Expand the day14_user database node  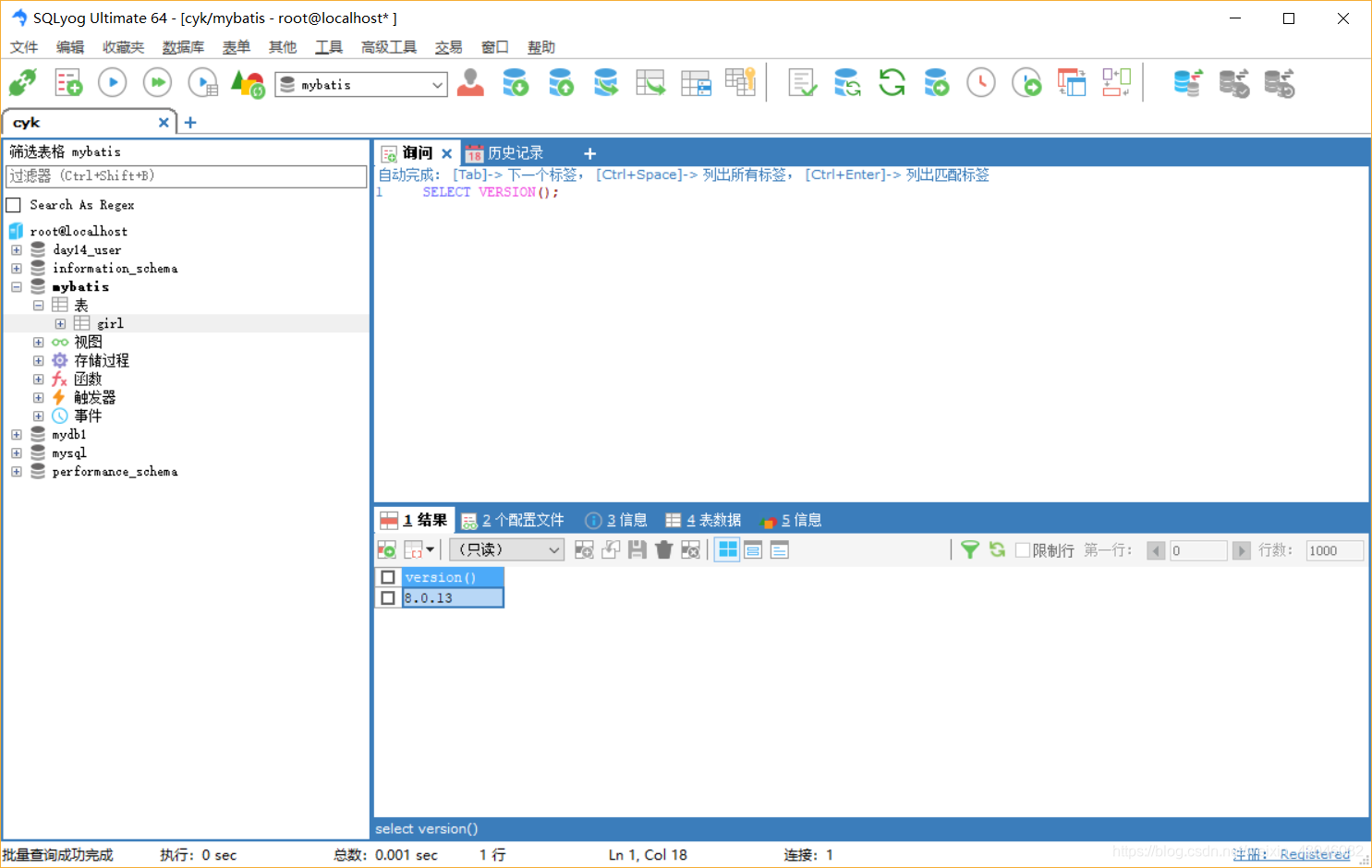point(17,250)
